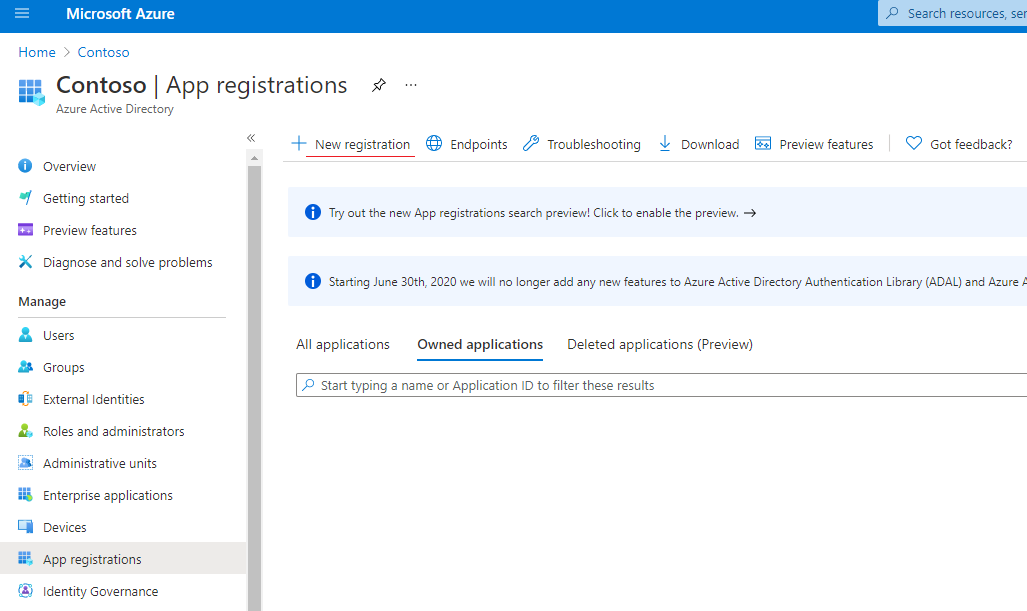Click the Download arrow icon
The height and width of the screenshot is (611, 1027).
coord(665,143)
